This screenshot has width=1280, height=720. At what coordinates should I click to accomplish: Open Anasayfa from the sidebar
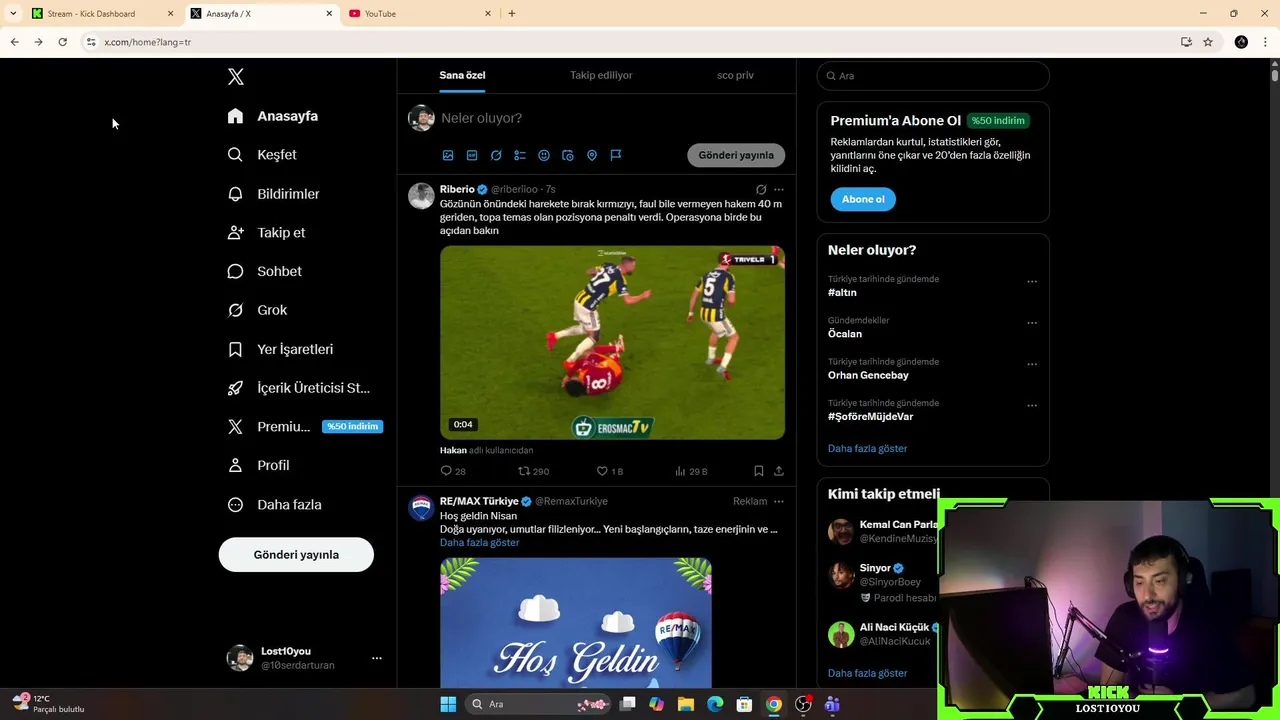point(273,116)
